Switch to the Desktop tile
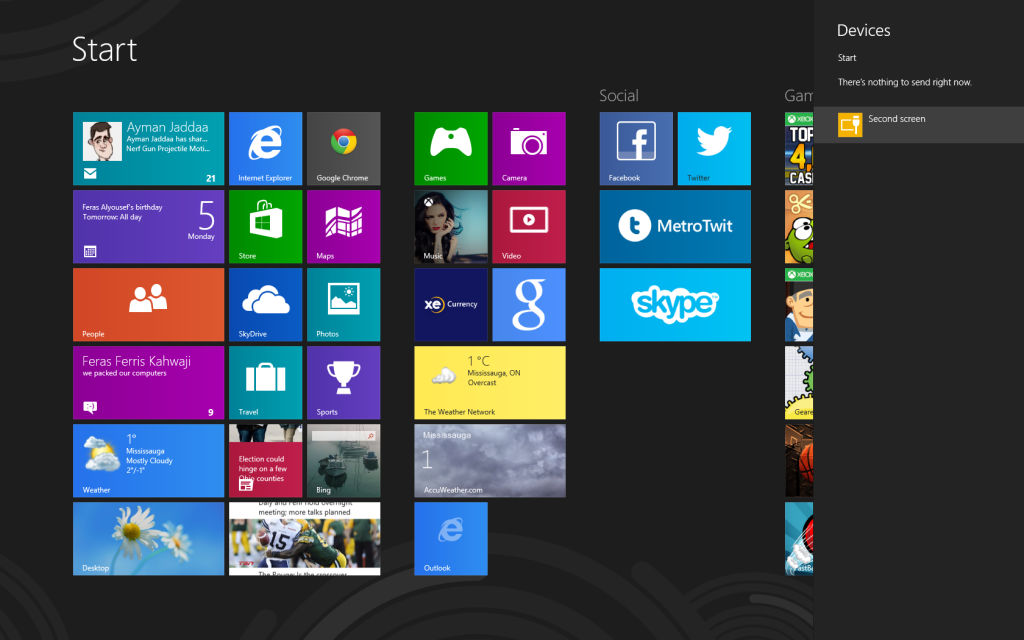Screen dimensions: 1024x640 pyautogui.click(x=148, y=539)
